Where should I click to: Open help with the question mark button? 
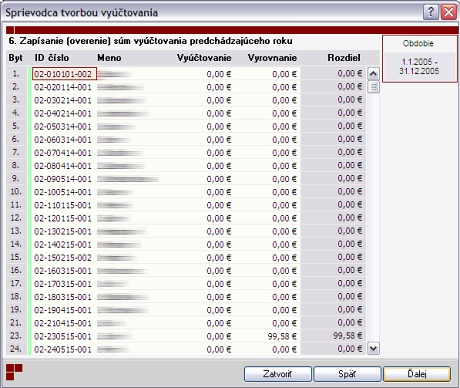click(x=431, y=12)
